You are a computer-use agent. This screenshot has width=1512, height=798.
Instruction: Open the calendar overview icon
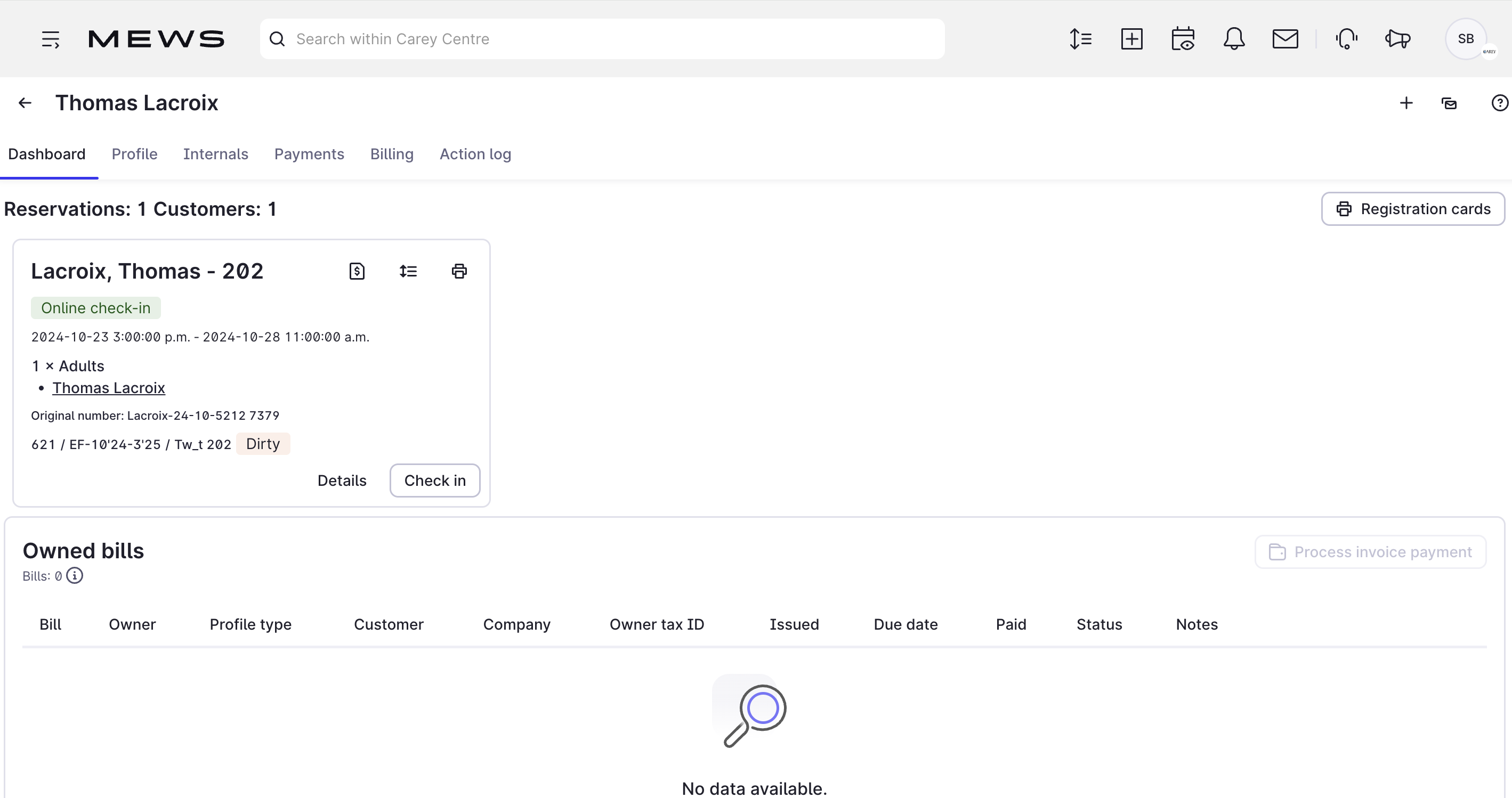[1183, 39]
